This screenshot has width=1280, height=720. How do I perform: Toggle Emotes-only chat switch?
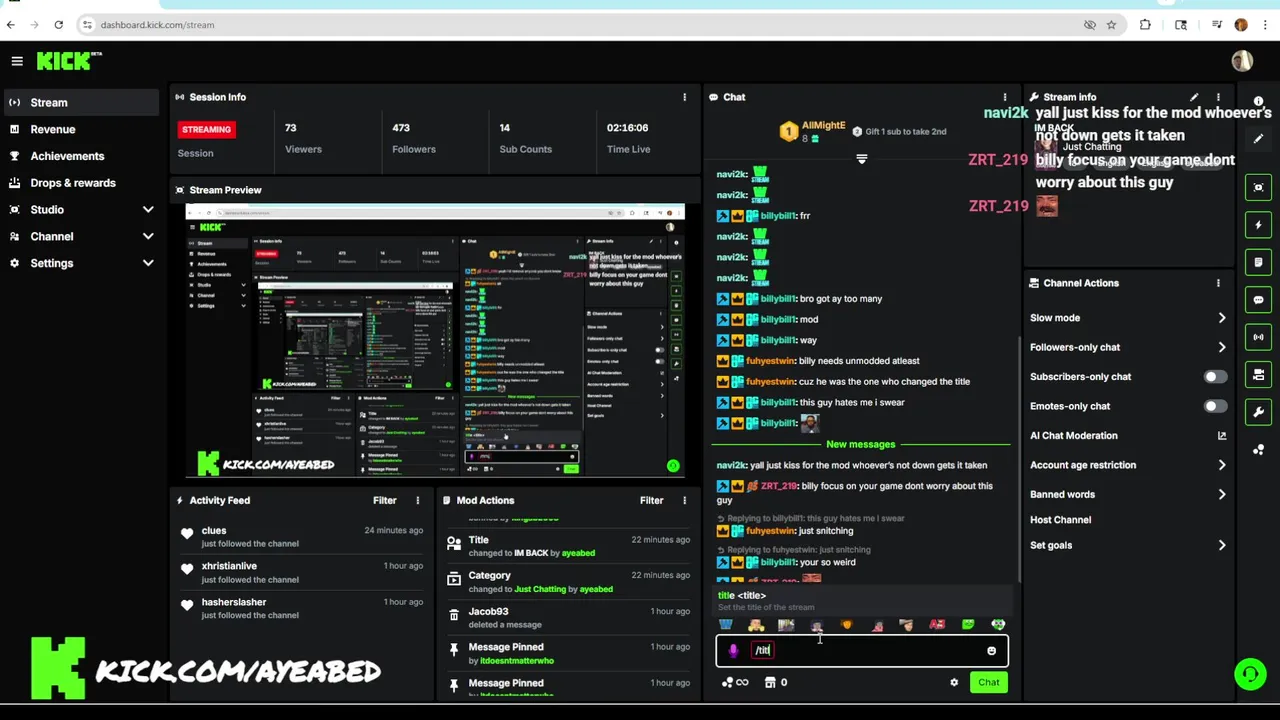1215,406
